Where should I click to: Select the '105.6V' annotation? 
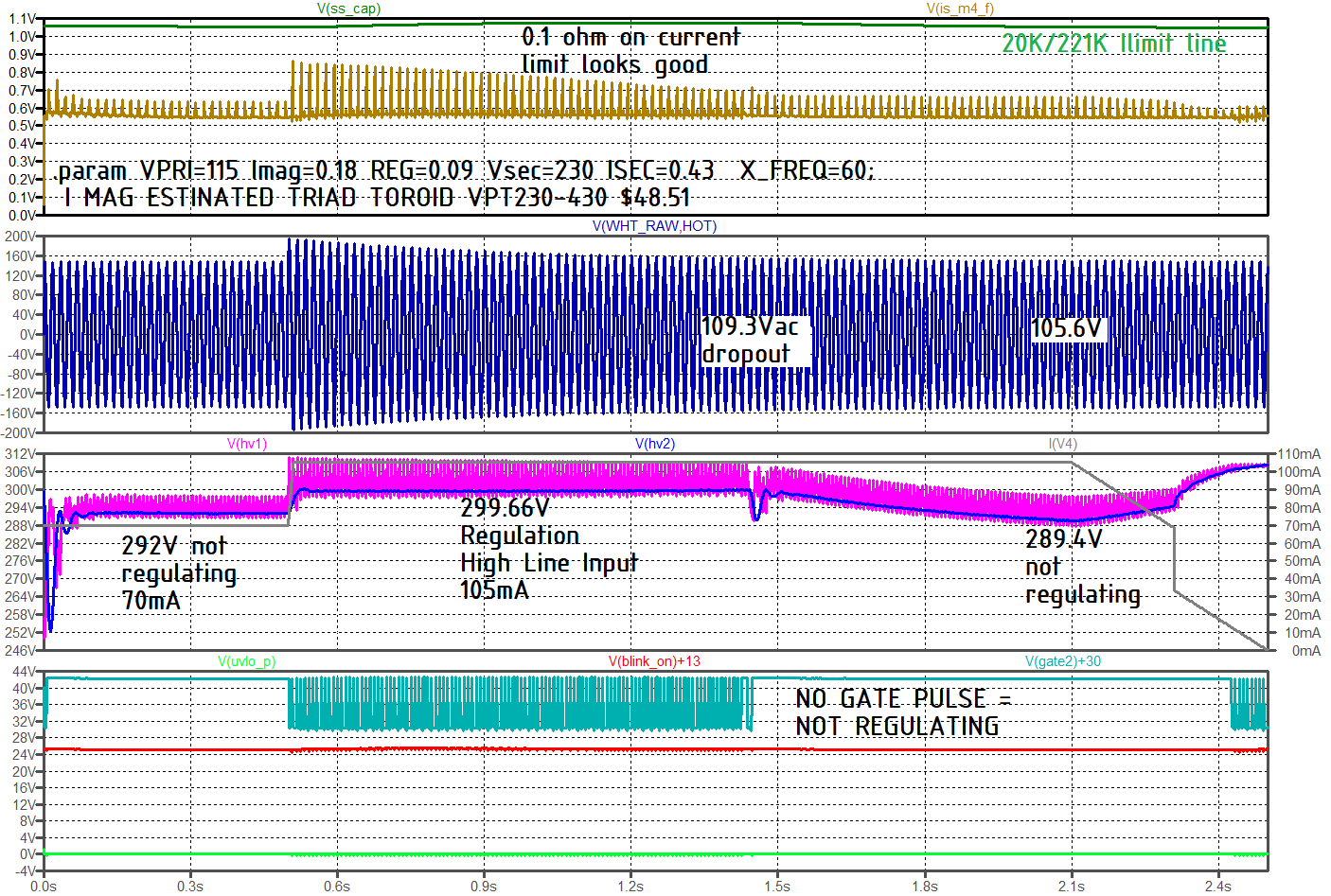pyautogui.click(x=1067, y=328)
